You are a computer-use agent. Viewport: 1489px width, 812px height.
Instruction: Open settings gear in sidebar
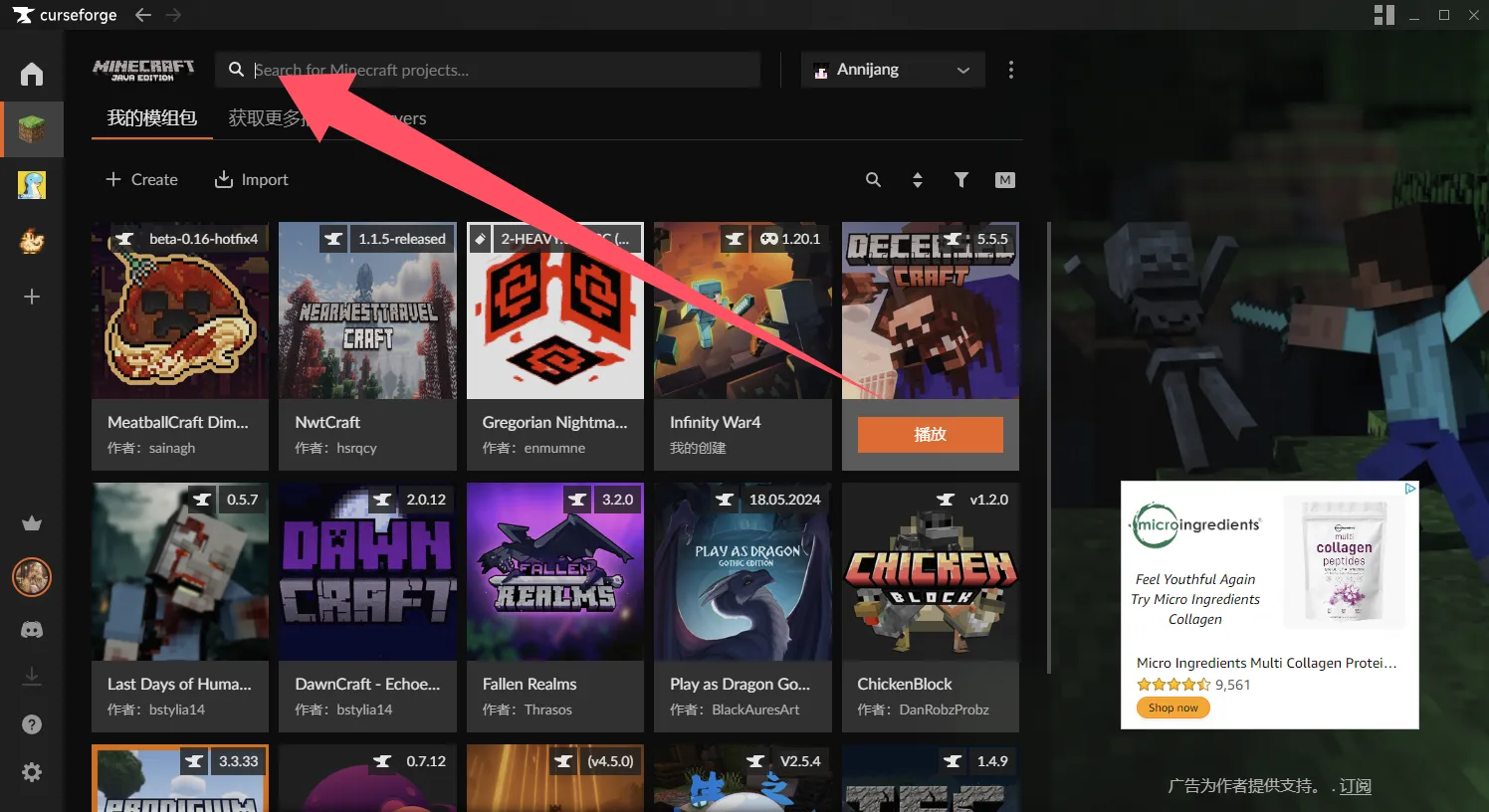(x=32, y=772)
